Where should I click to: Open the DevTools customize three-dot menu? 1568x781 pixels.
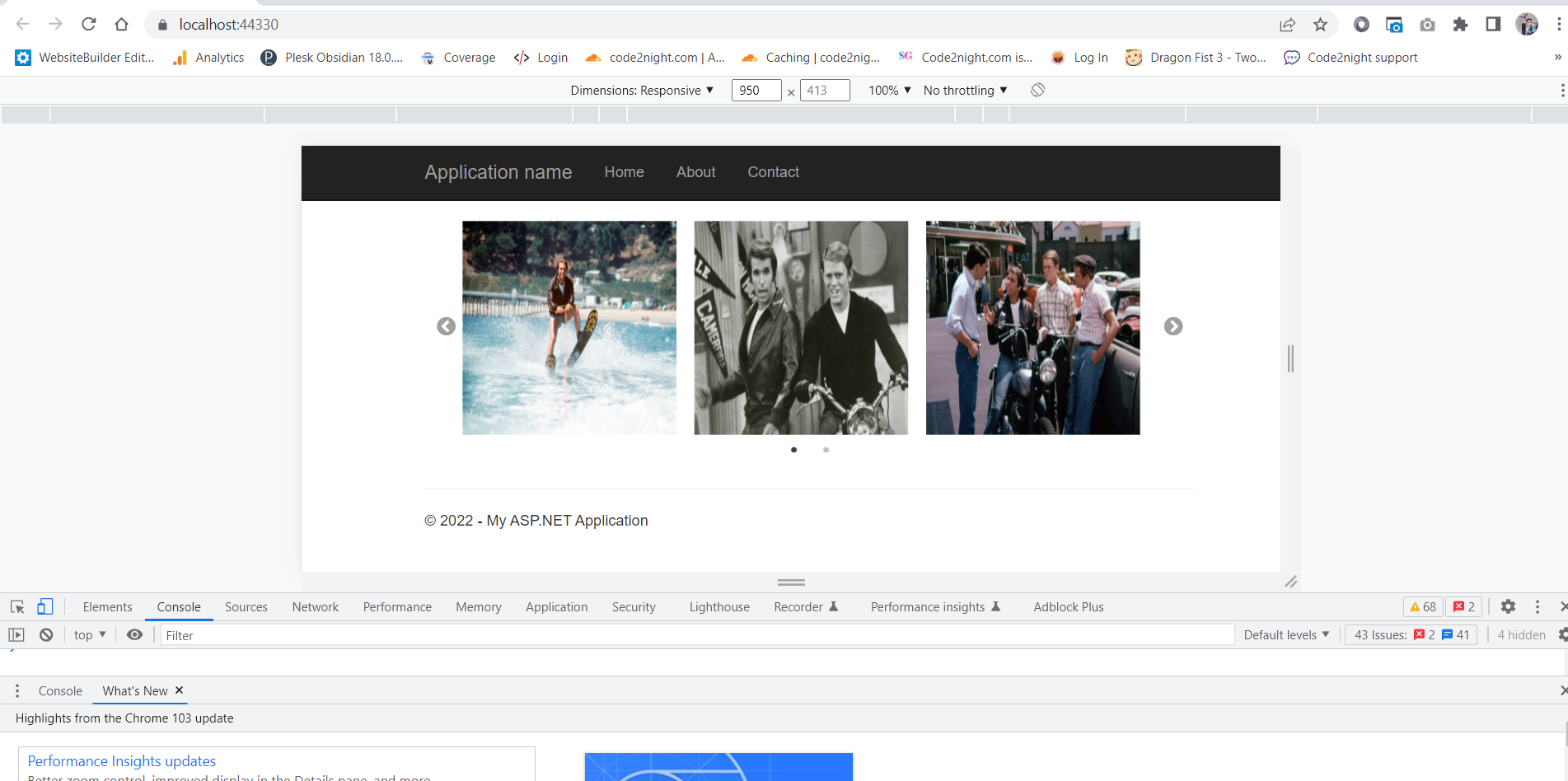(1538, 606)
